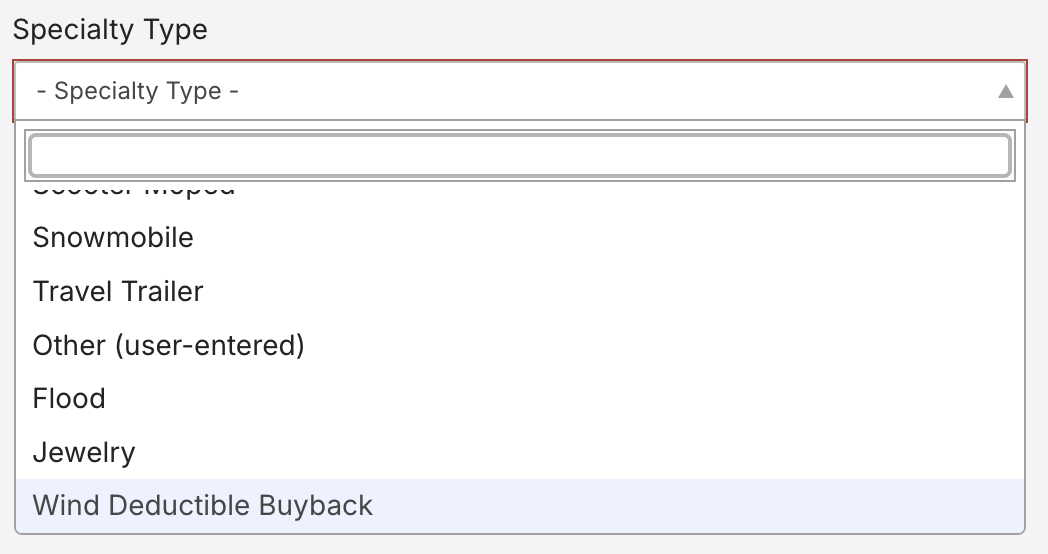The width and height of the screenshot is (1048, 554).
Task: Pick the Snowmobile list entry
Action: 113,238
